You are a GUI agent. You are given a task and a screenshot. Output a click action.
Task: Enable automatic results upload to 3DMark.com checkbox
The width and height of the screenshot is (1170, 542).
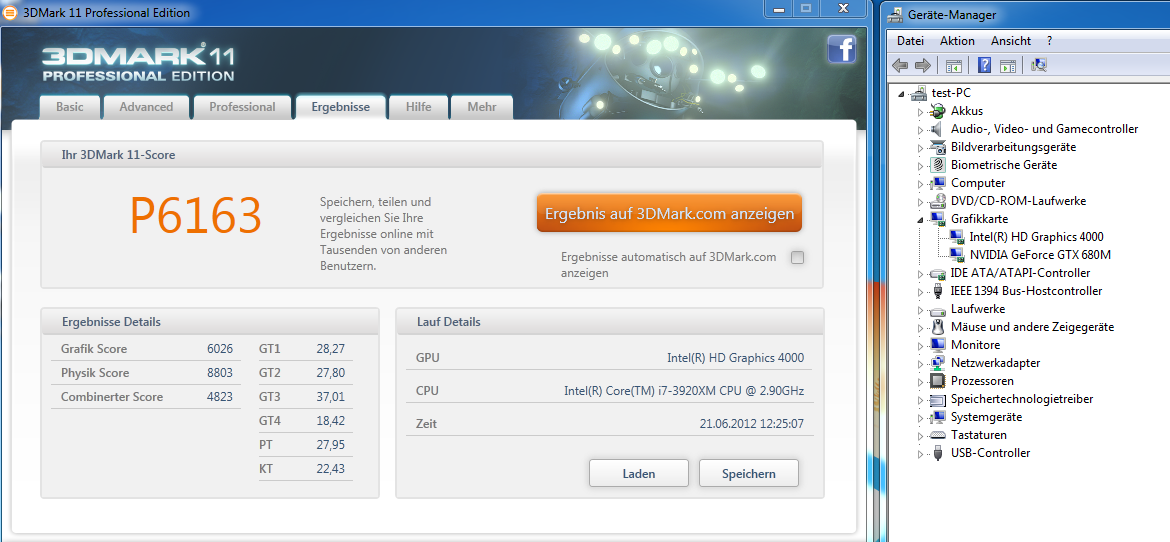pos(798,258)
